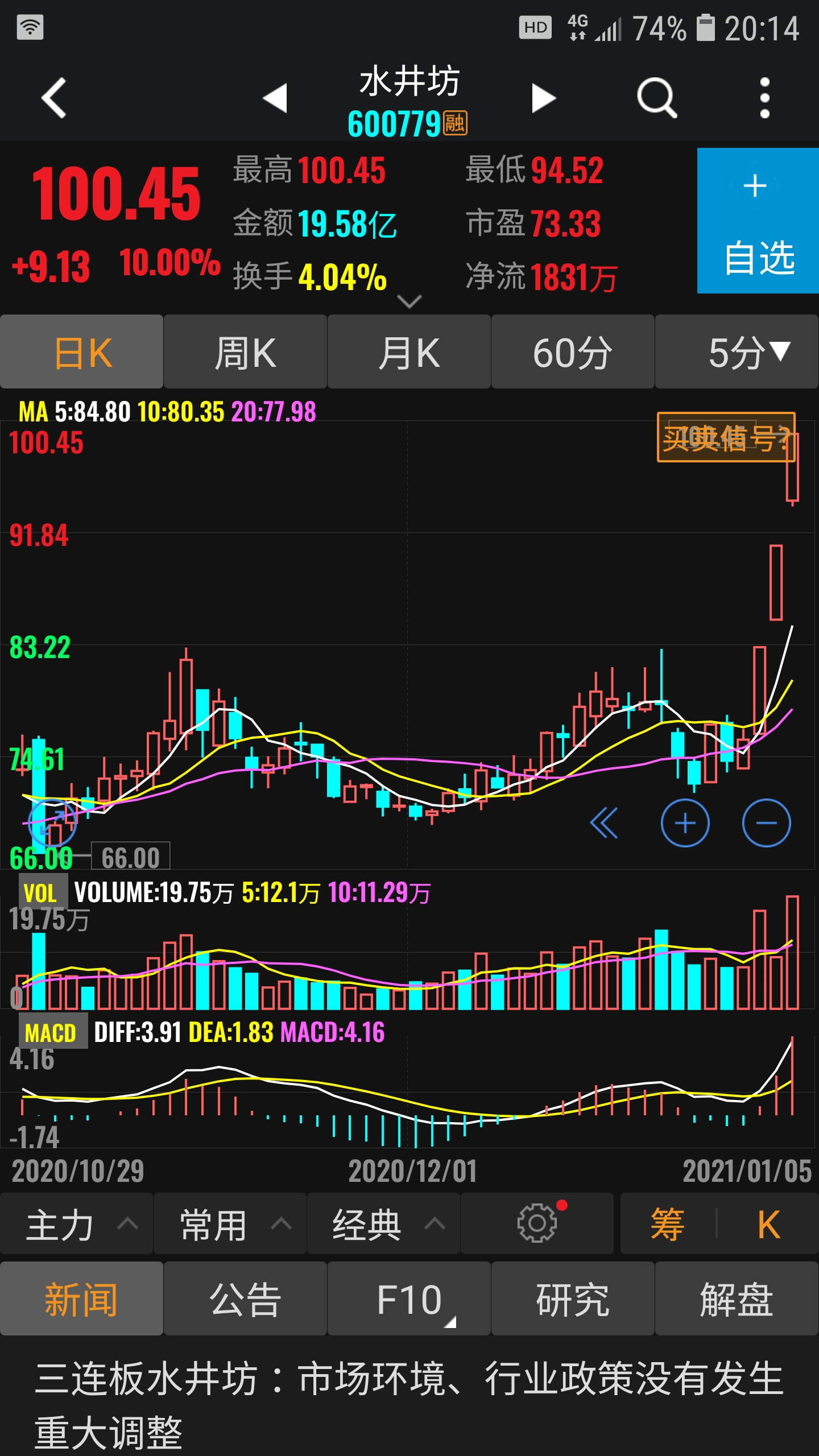This screenshot has height=1456, width=819.
Task: Open the 研究 research tab
Action: (x=573, y=1300)
